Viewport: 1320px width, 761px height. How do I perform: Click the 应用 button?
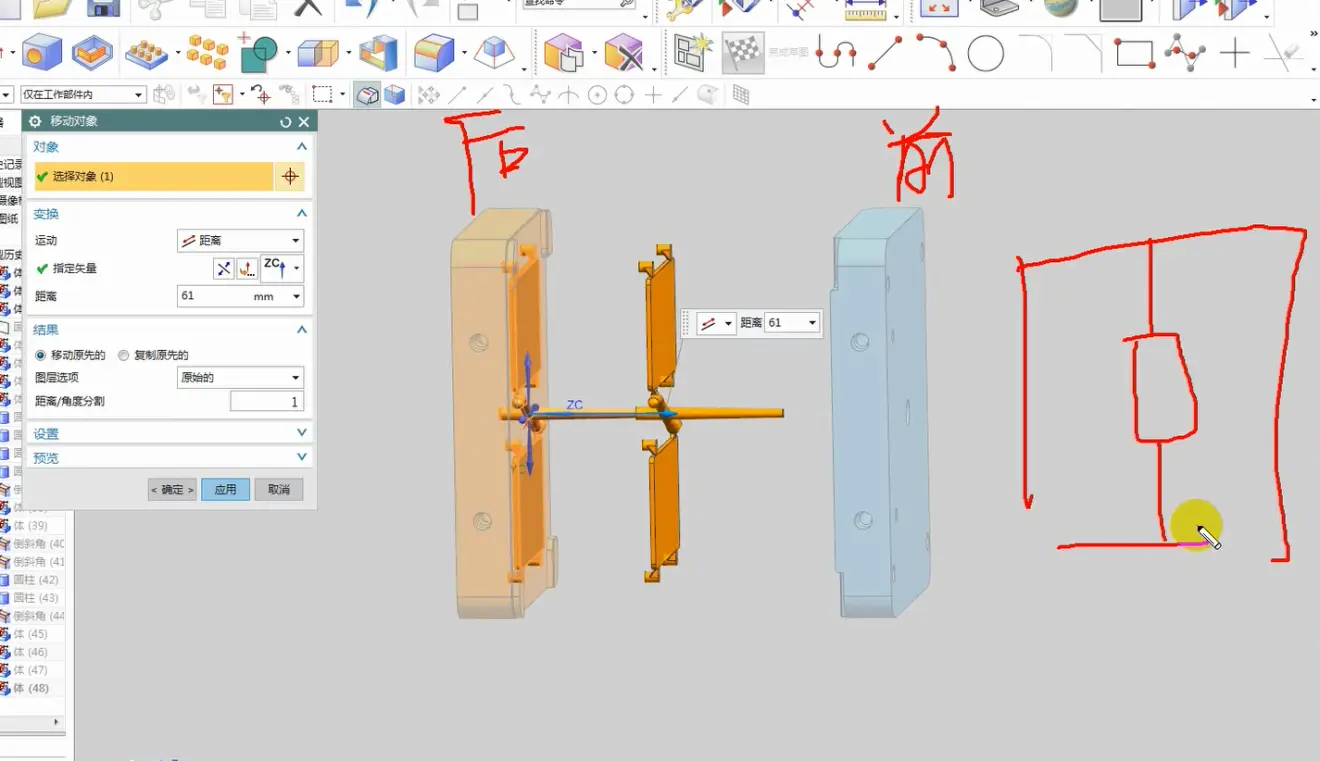pyautogui.click(x=225, y=490)
